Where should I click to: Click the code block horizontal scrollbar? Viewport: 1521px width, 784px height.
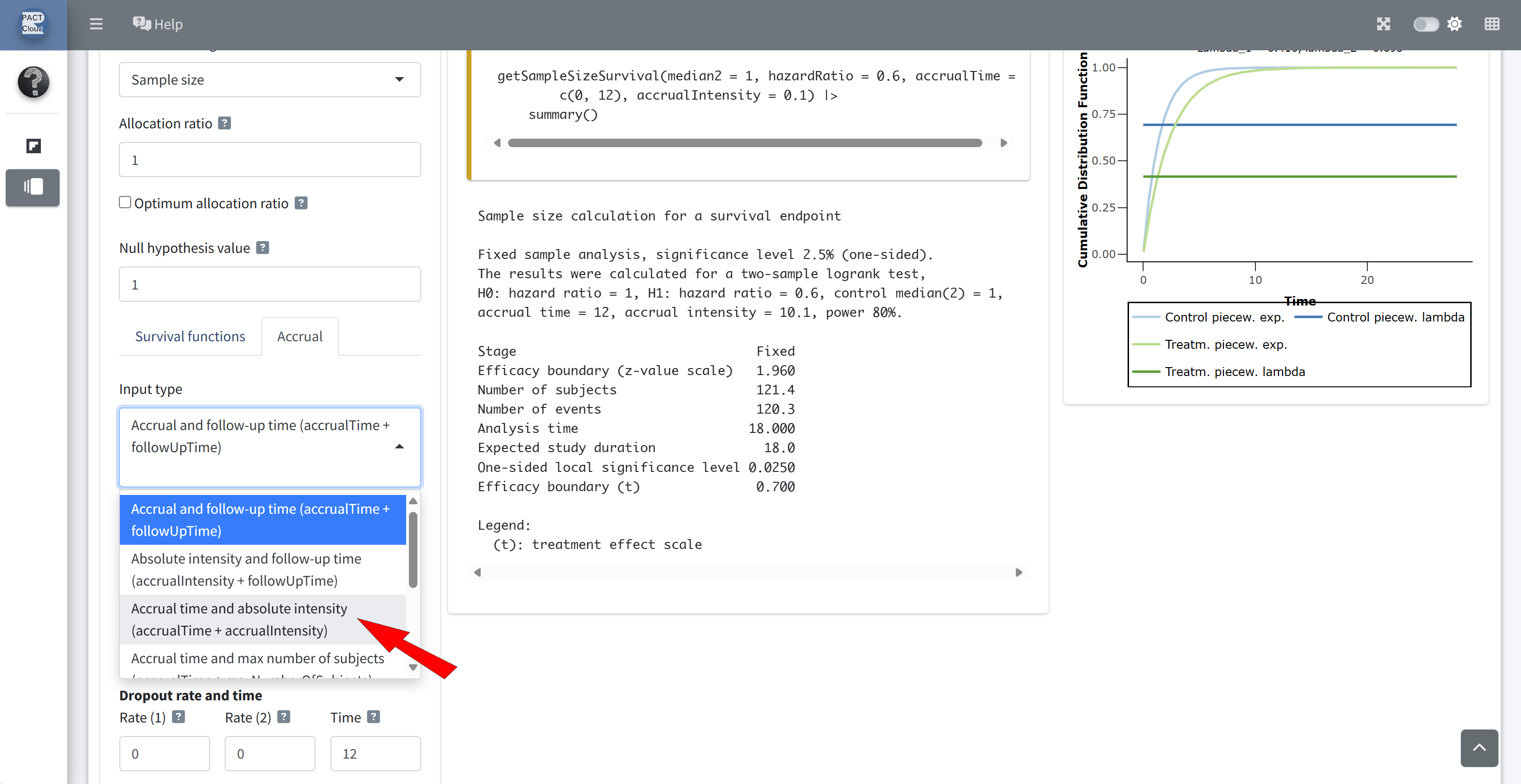[744, 143]
